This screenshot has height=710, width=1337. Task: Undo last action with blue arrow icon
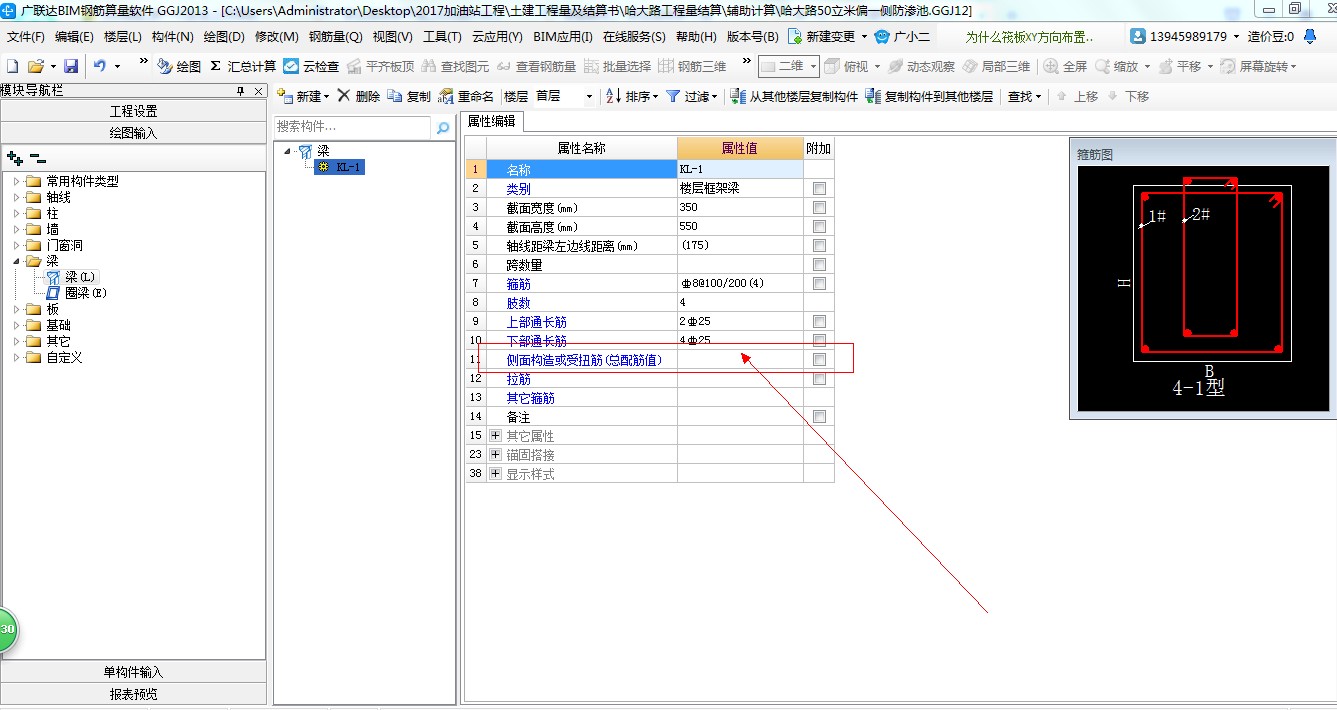point(100,66)
